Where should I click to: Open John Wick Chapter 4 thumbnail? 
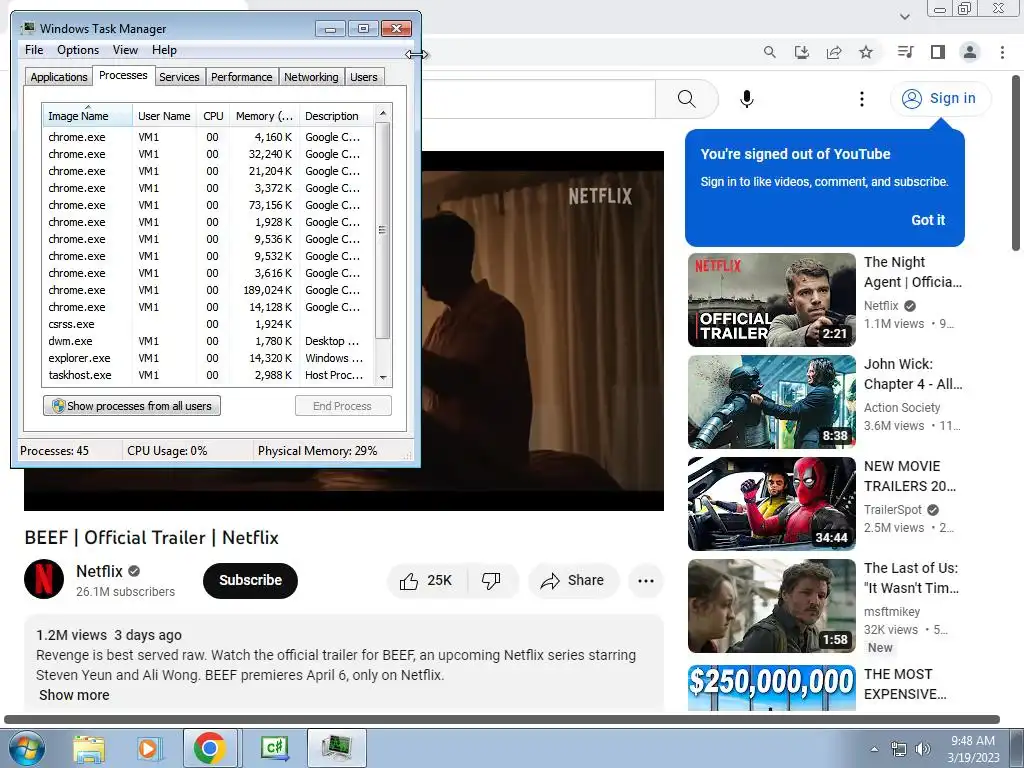click(772, 402)
